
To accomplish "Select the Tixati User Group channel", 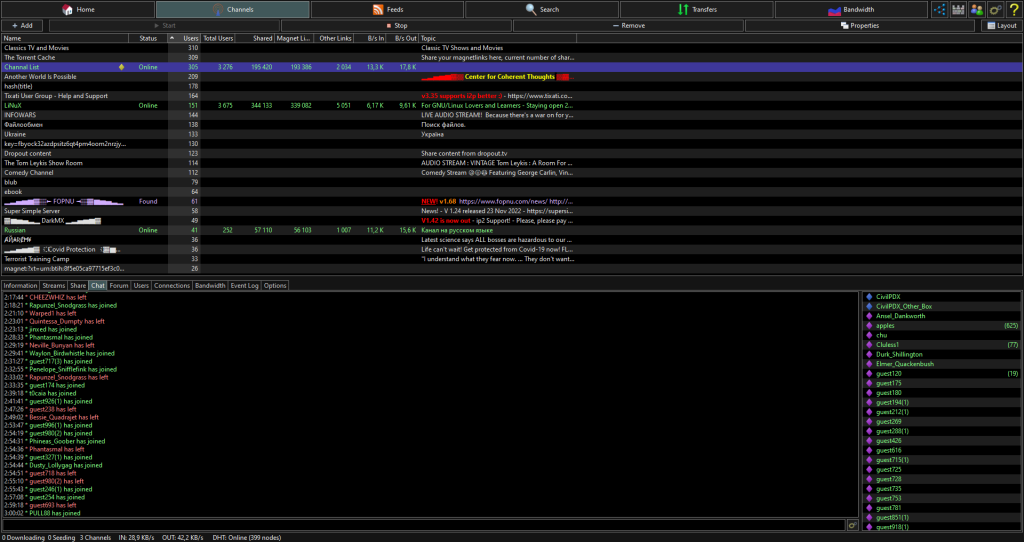I will coord(511,96).
